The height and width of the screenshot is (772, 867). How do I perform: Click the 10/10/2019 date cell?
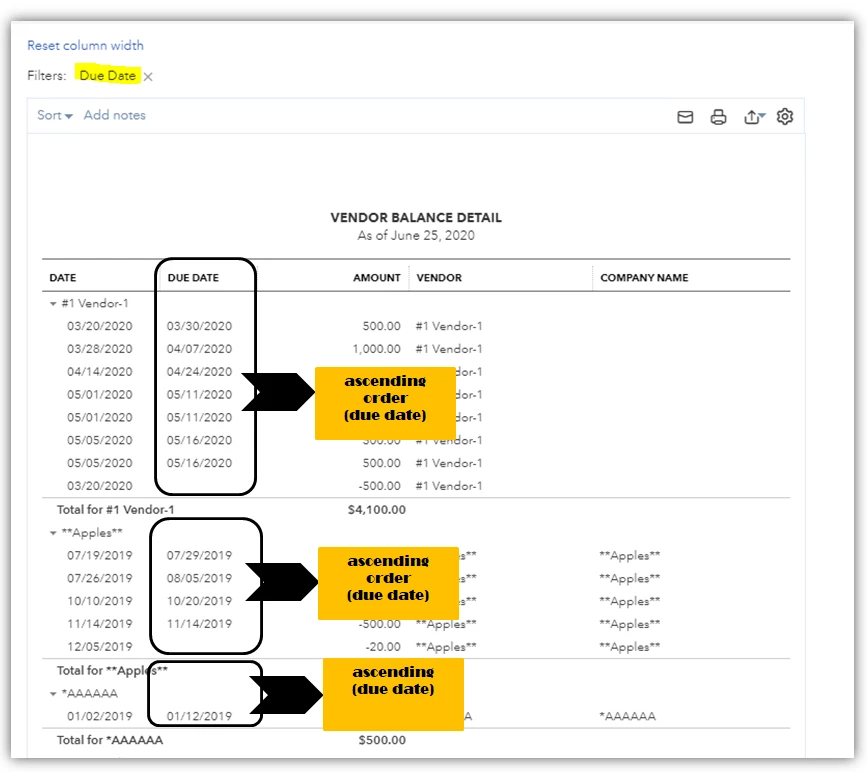point(100,601)
